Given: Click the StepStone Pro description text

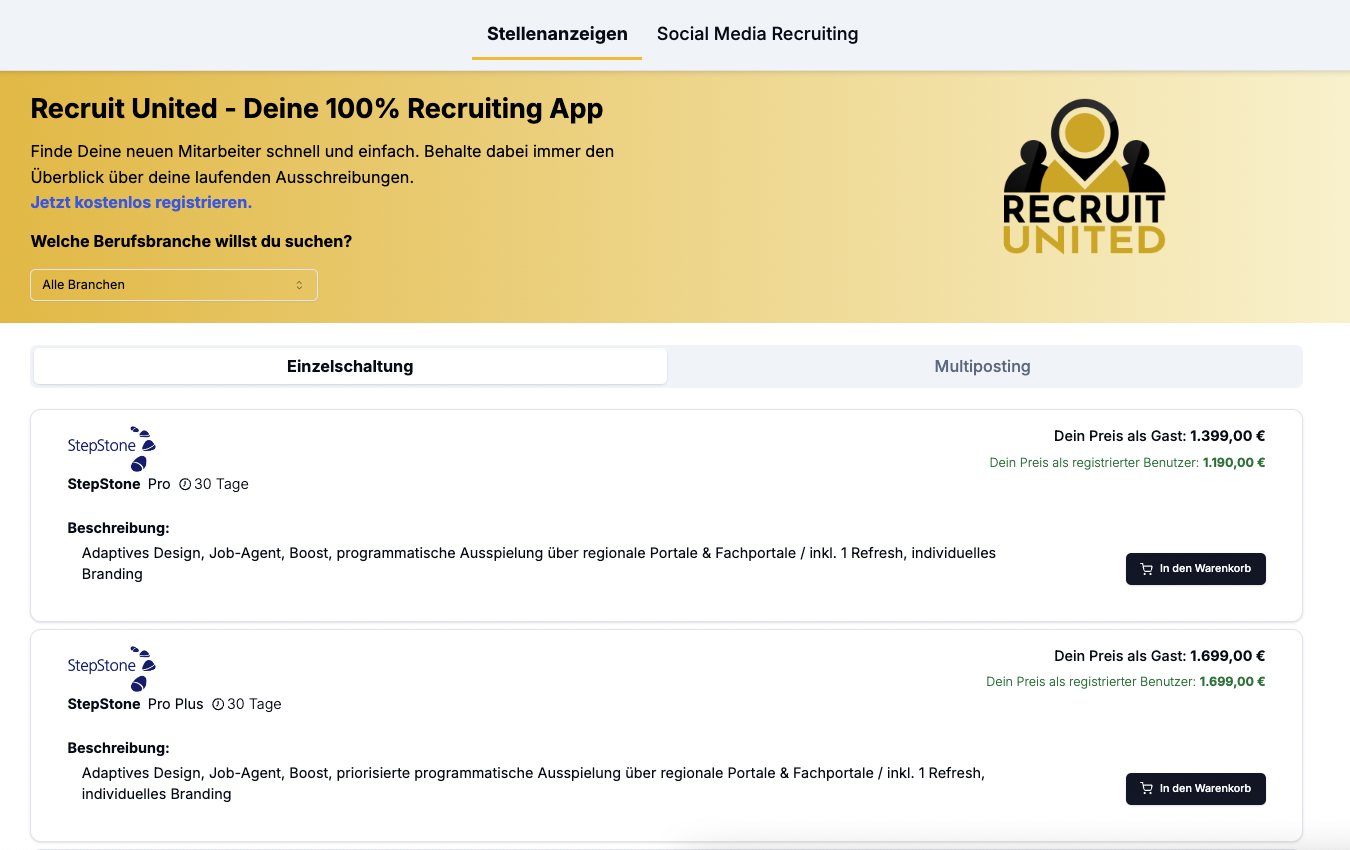Looking at the screenshot, I should [539, 563].
